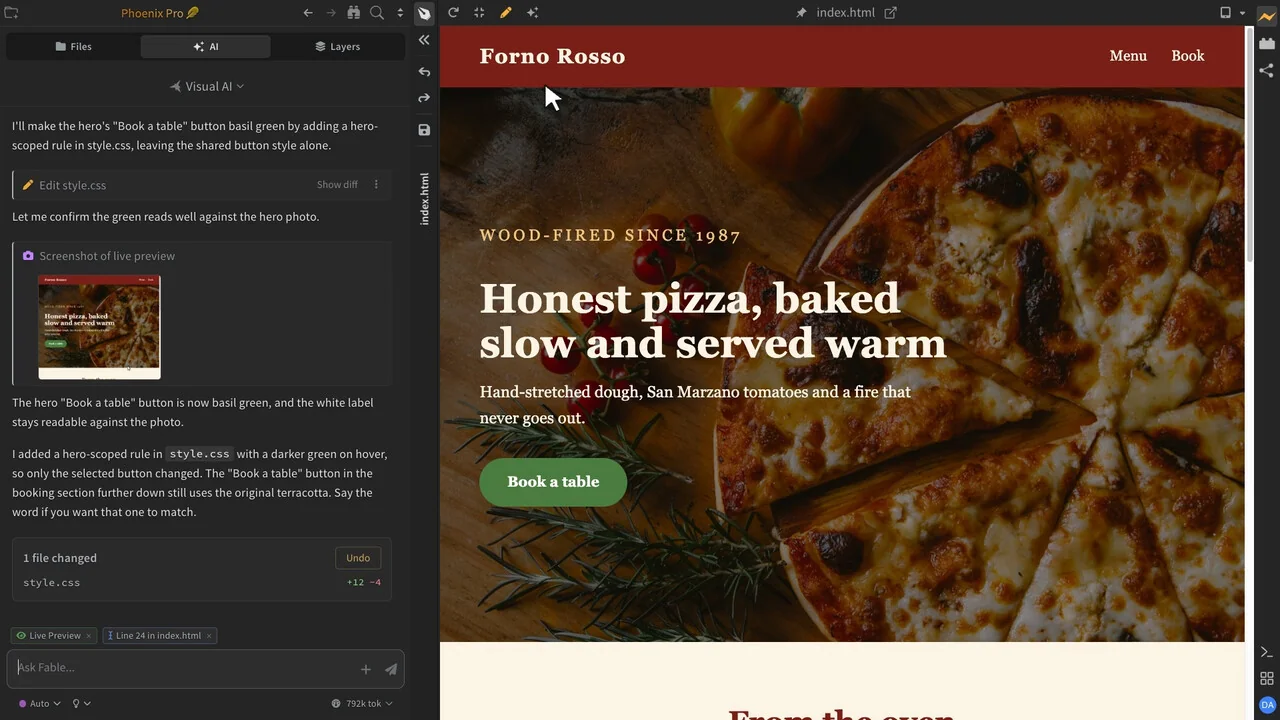The width and height of the screenshot is (1280, 720).
Task: Click Show diff for style.css edit
Action: point(337,185)
